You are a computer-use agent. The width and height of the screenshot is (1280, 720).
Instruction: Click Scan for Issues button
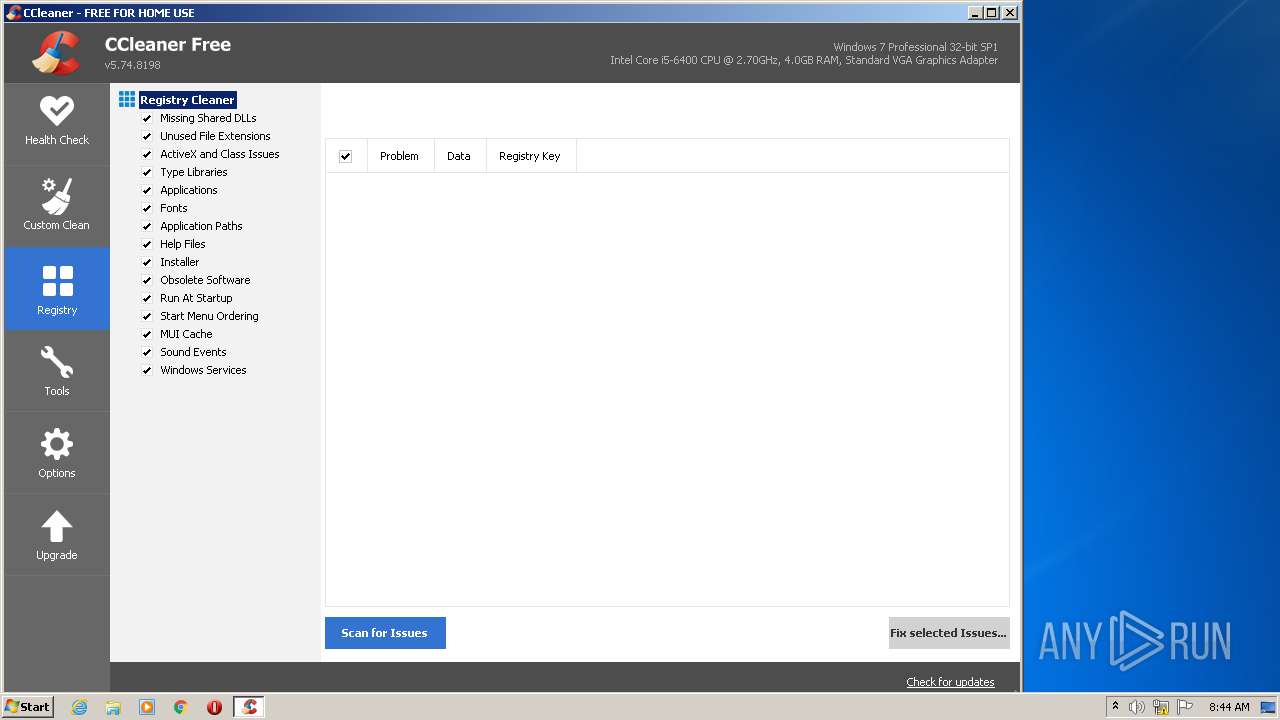click(x=385, y=633)
